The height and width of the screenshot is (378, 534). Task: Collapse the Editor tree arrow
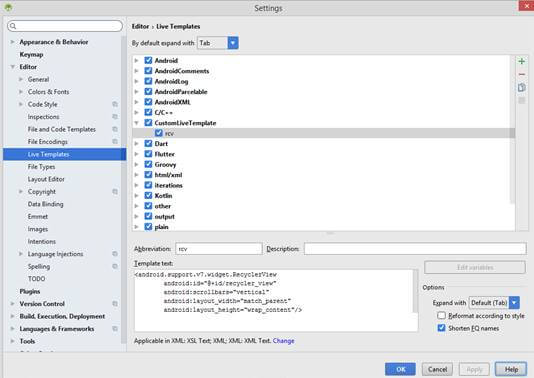(12, 67)
